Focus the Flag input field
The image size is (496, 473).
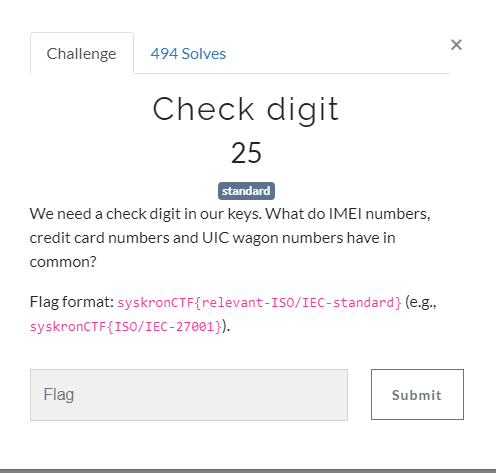(x=189, y=395)
